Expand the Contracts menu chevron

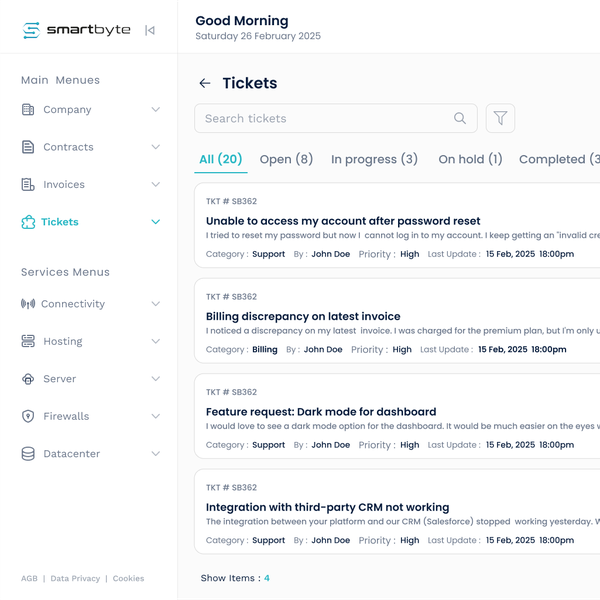(x=155, y=147)
